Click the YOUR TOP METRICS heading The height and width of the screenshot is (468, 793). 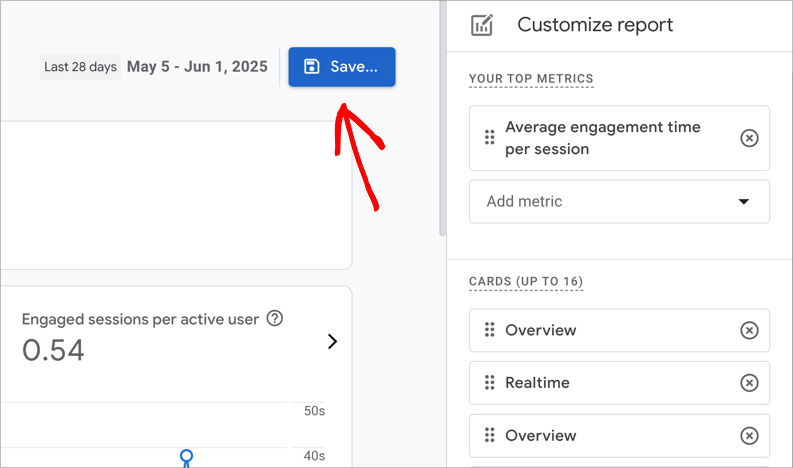click(531, 79)
